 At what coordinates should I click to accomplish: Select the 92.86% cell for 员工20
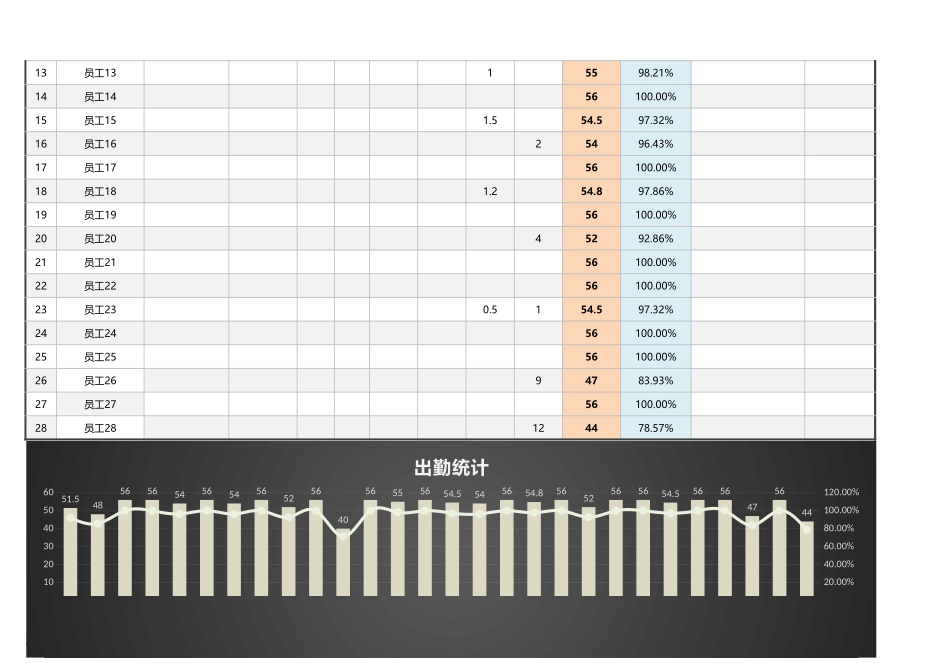click(656, 238)
